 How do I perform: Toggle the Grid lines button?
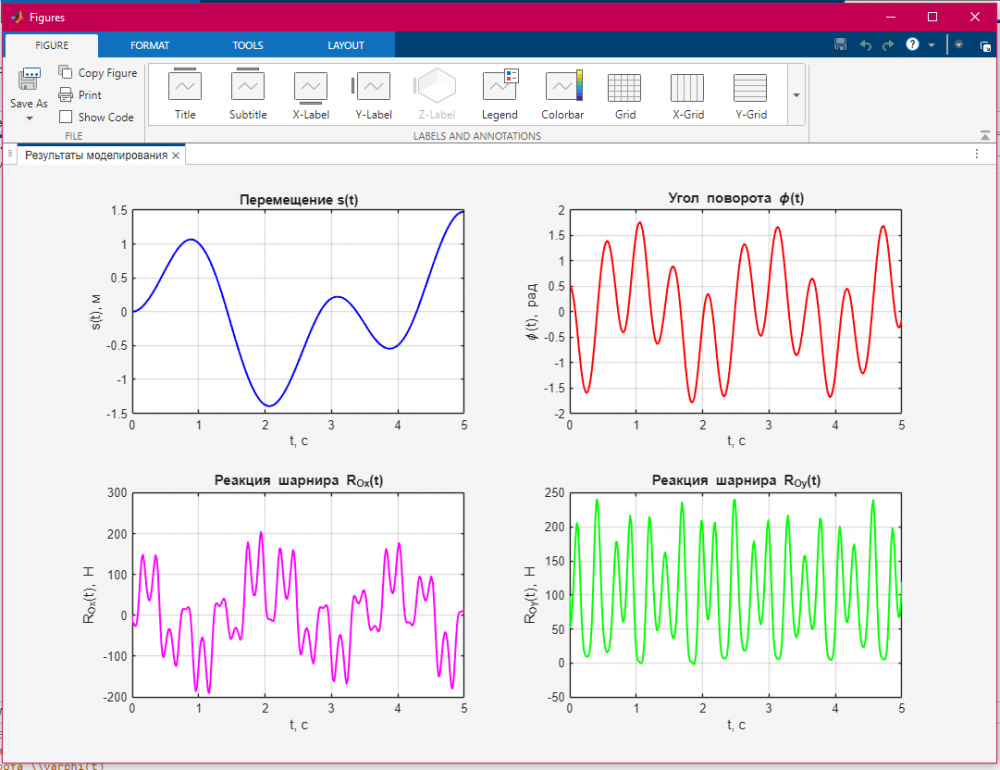[x=625, y=95]
